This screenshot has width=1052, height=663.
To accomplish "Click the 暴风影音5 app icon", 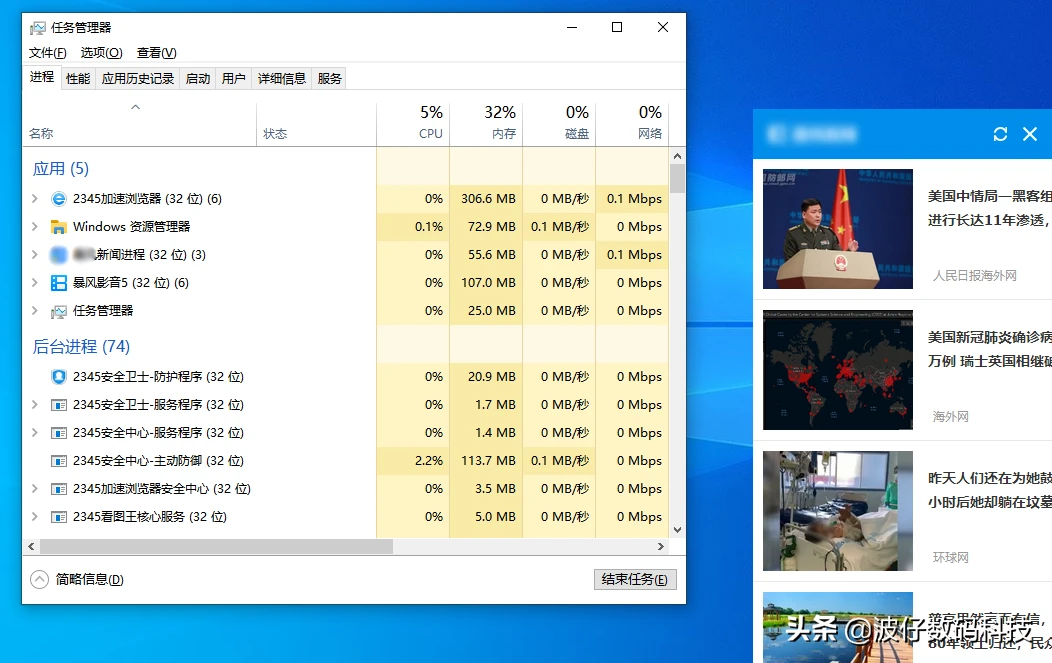I will (x=59, y=283).
